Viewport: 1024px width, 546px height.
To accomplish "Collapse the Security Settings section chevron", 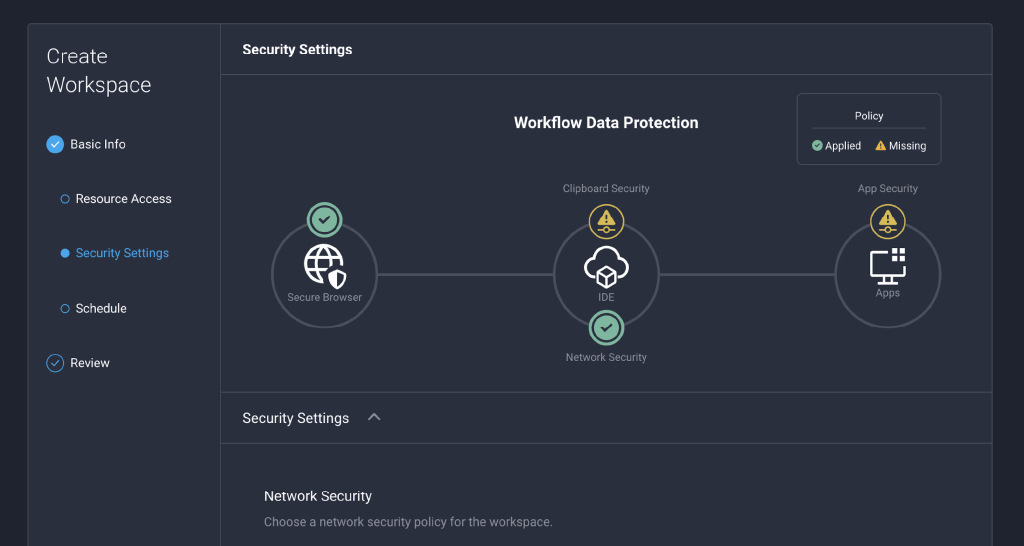I will coord(374,417).
